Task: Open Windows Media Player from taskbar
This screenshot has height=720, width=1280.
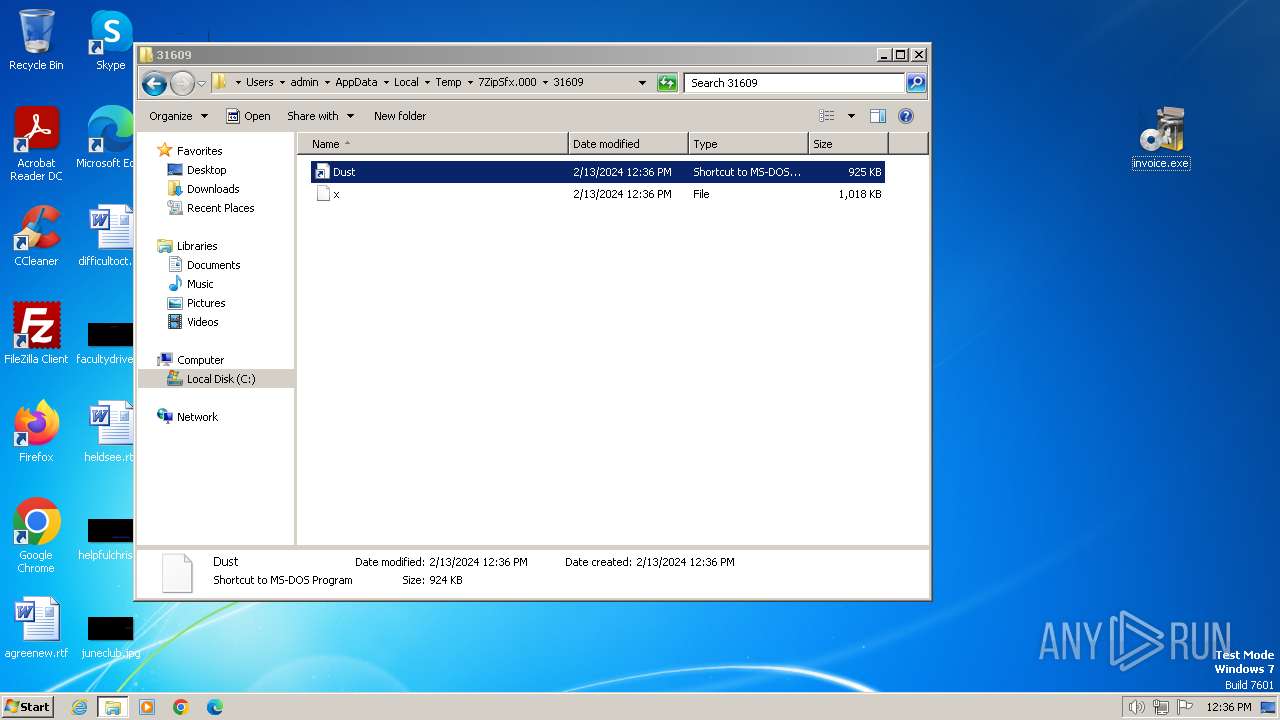Action: pyautogui.click(x=147, y=707)
